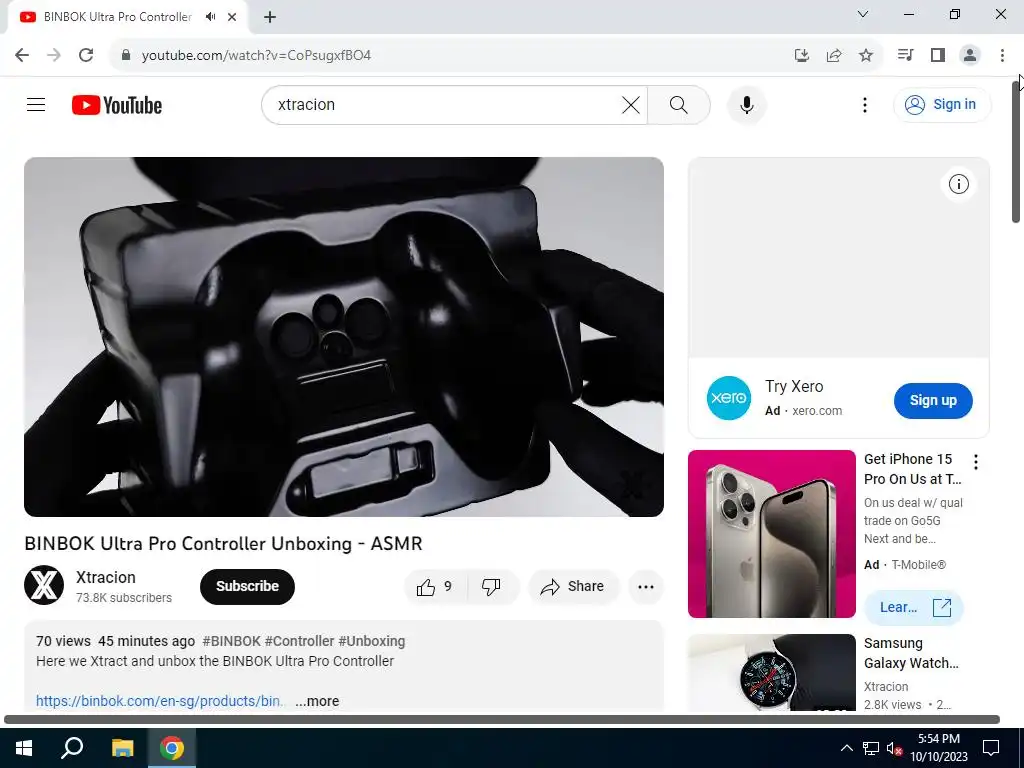Open Samsung Galaxy Watch video thumbnail
This screenshot has height=768, width=1024.
pos(771,673)
